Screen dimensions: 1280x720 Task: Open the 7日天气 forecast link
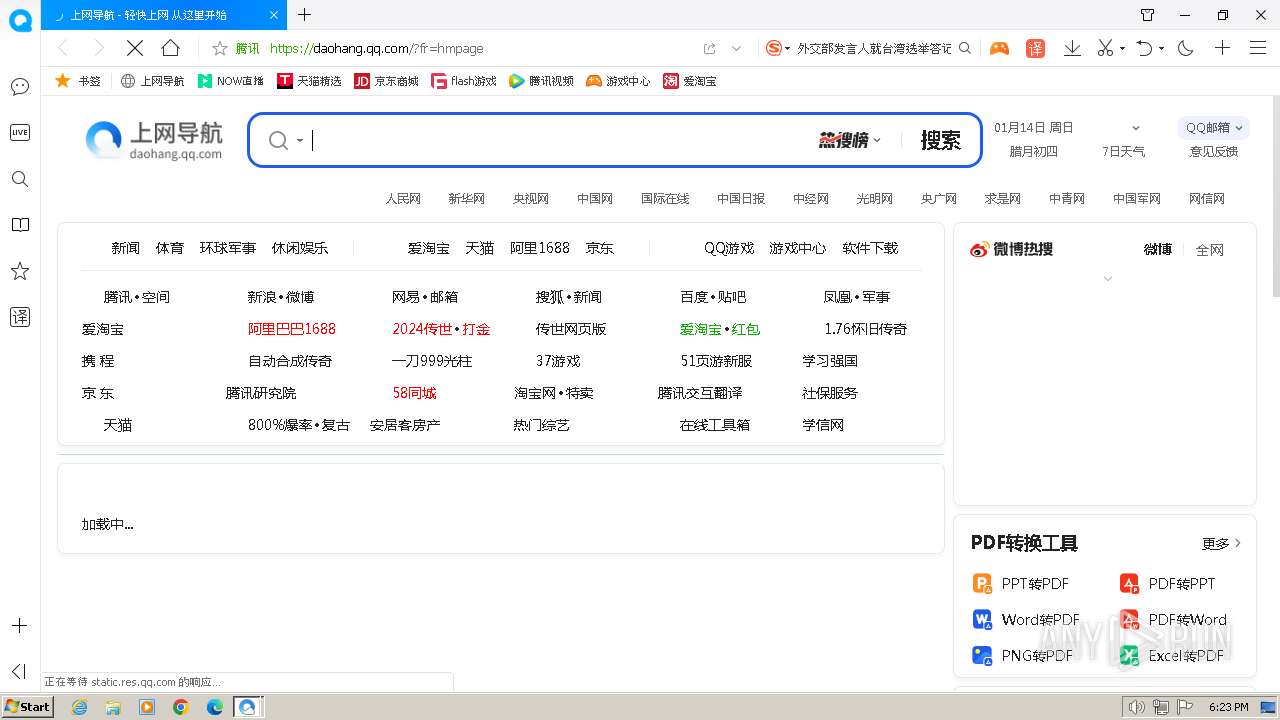1123,152
